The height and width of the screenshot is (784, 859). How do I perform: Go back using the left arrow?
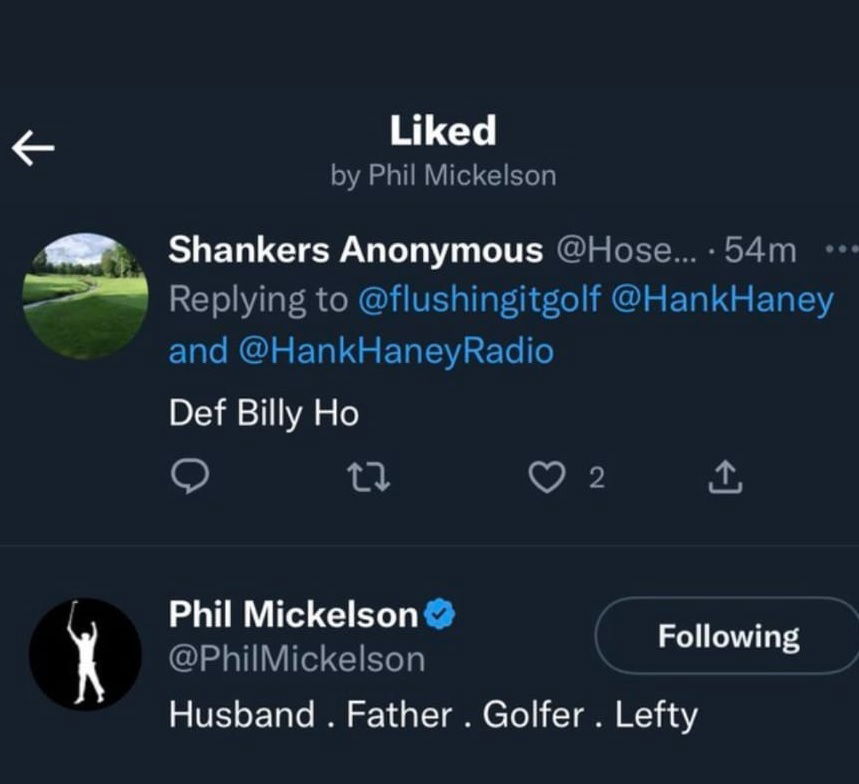tap(32, 147)
